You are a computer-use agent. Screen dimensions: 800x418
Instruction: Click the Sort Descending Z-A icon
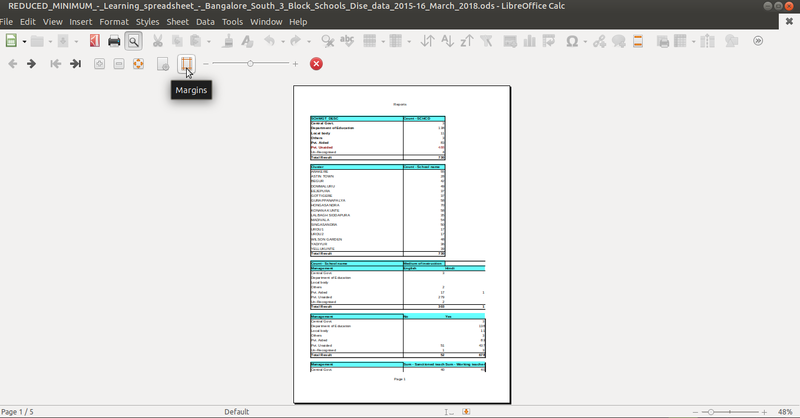pyautogui.click(x=467, y=41)
